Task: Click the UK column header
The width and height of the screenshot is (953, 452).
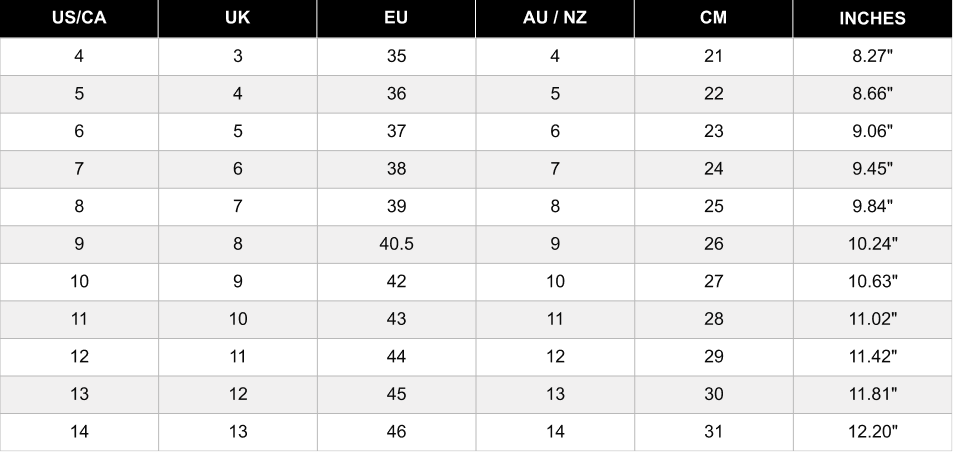Action: (x=238, y=18)
